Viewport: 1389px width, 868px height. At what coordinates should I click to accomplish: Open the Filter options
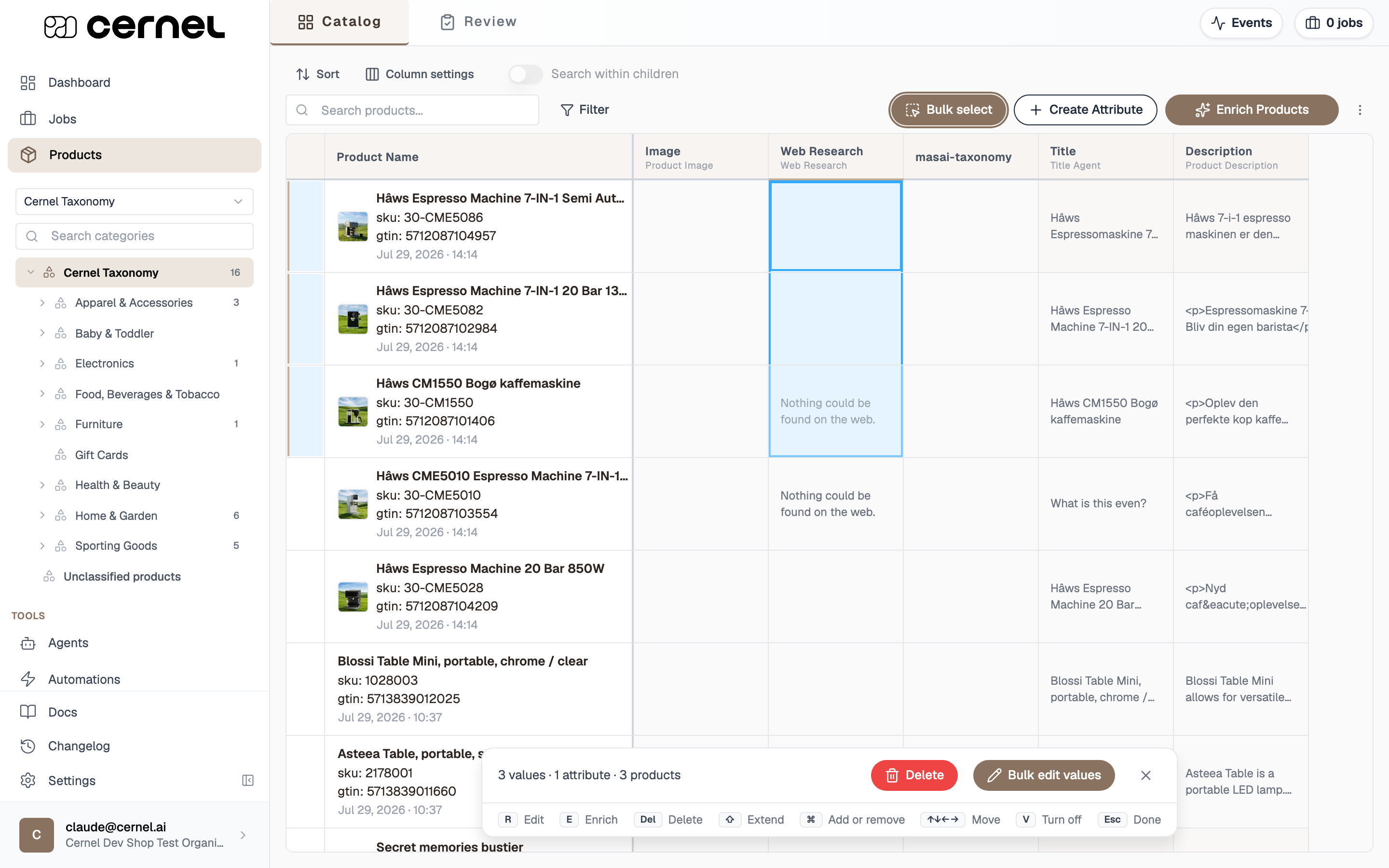point(585,109)
